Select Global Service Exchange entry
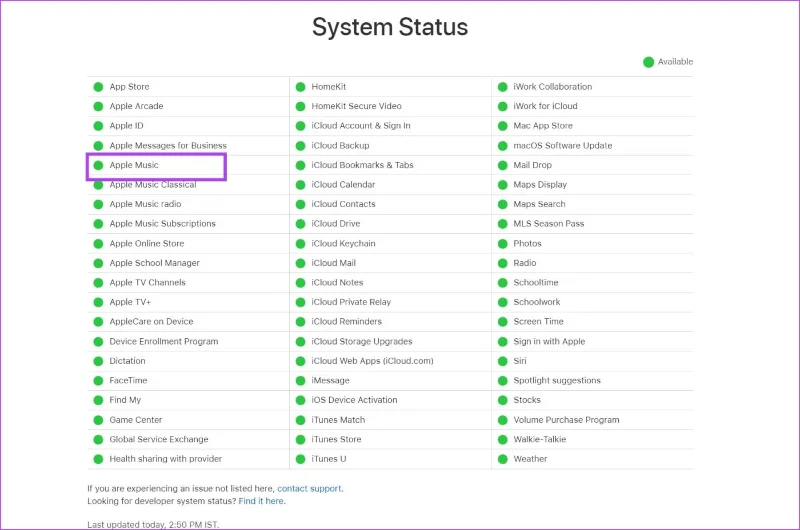800x530 pixels. pos(159,440)
